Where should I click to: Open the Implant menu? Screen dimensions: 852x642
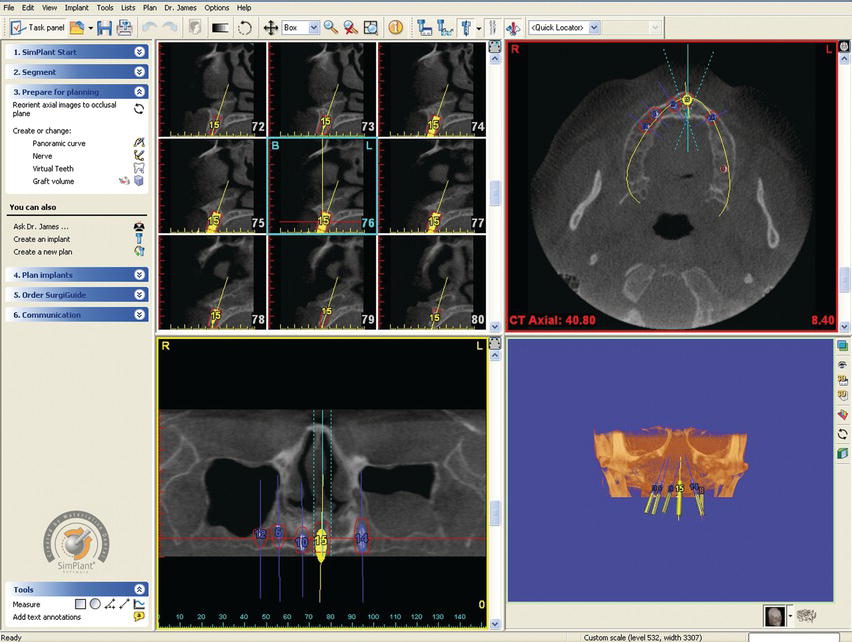[76, 7]
